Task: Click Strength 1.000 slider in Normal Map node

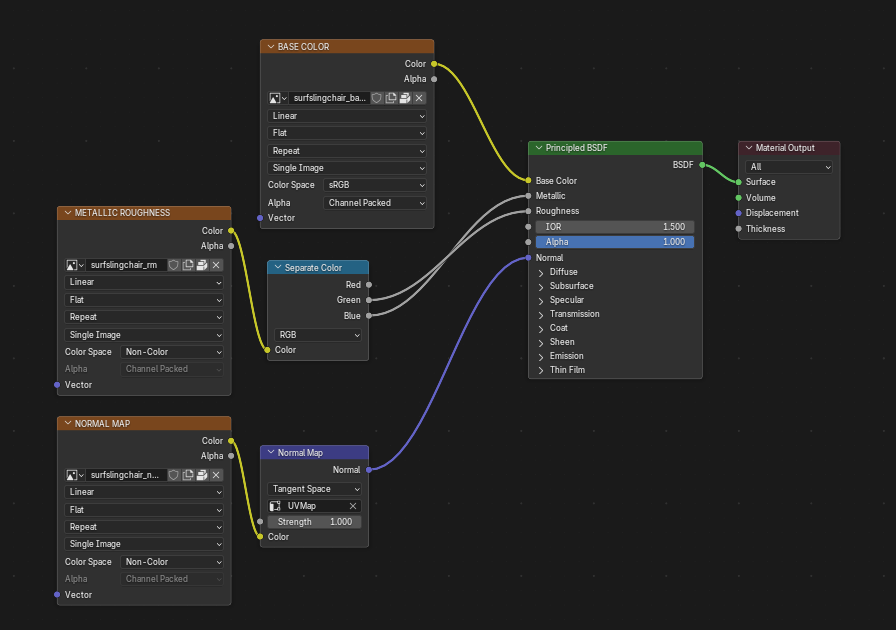Action: click(x=314, y=522)
